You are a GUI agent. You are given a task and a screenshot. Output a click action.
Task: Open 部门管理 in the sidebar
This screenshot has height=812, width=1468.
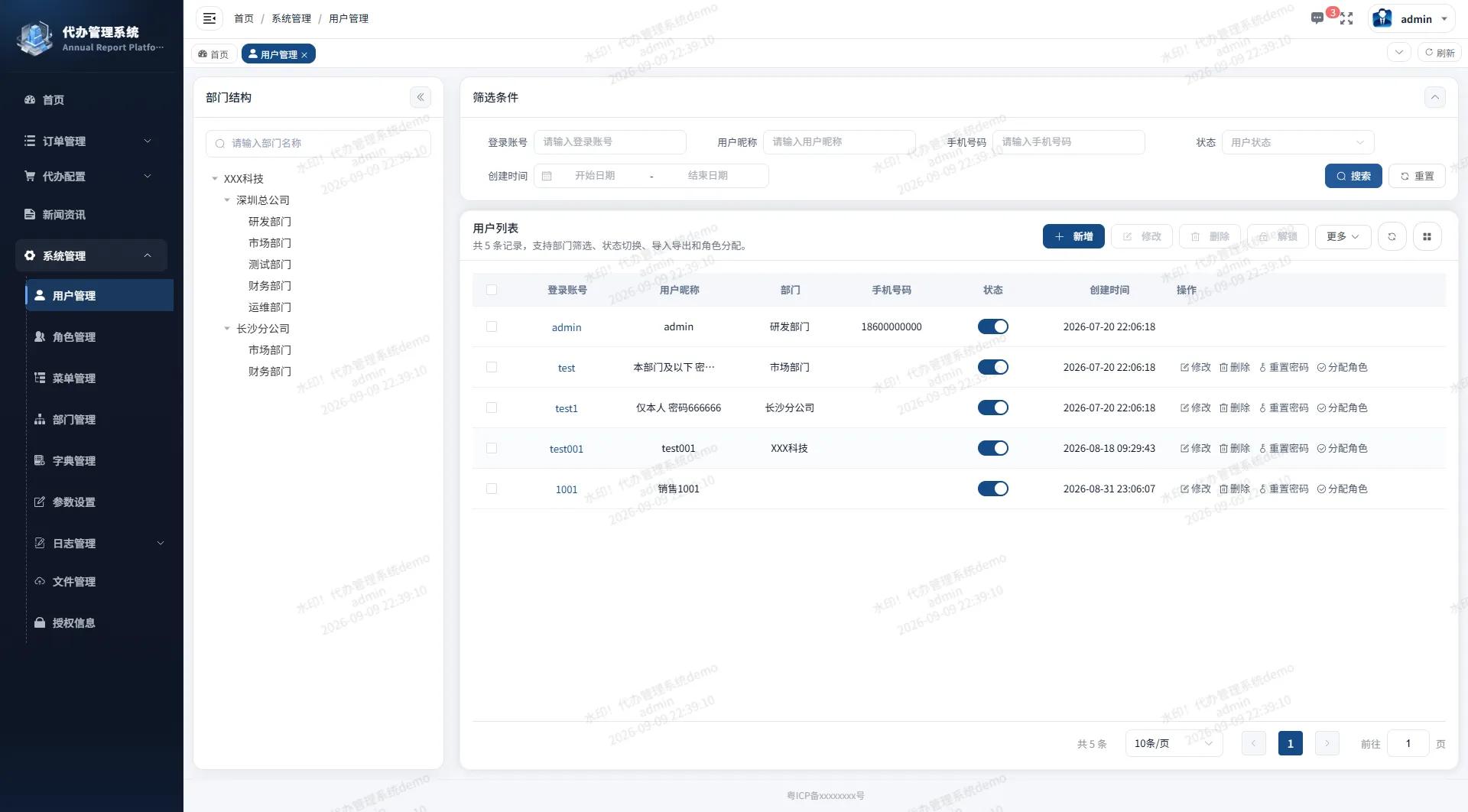(99, 419)
